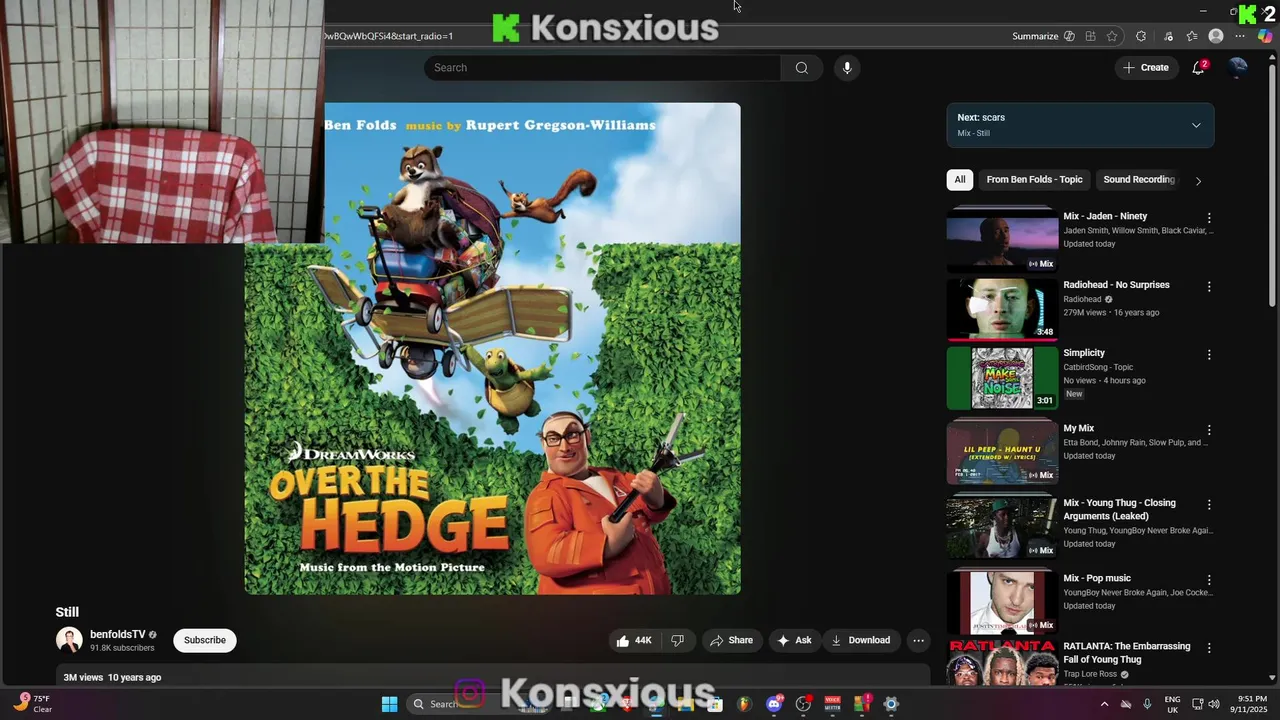
Task: Open My Mix thumbnail
Action: 1002,453
